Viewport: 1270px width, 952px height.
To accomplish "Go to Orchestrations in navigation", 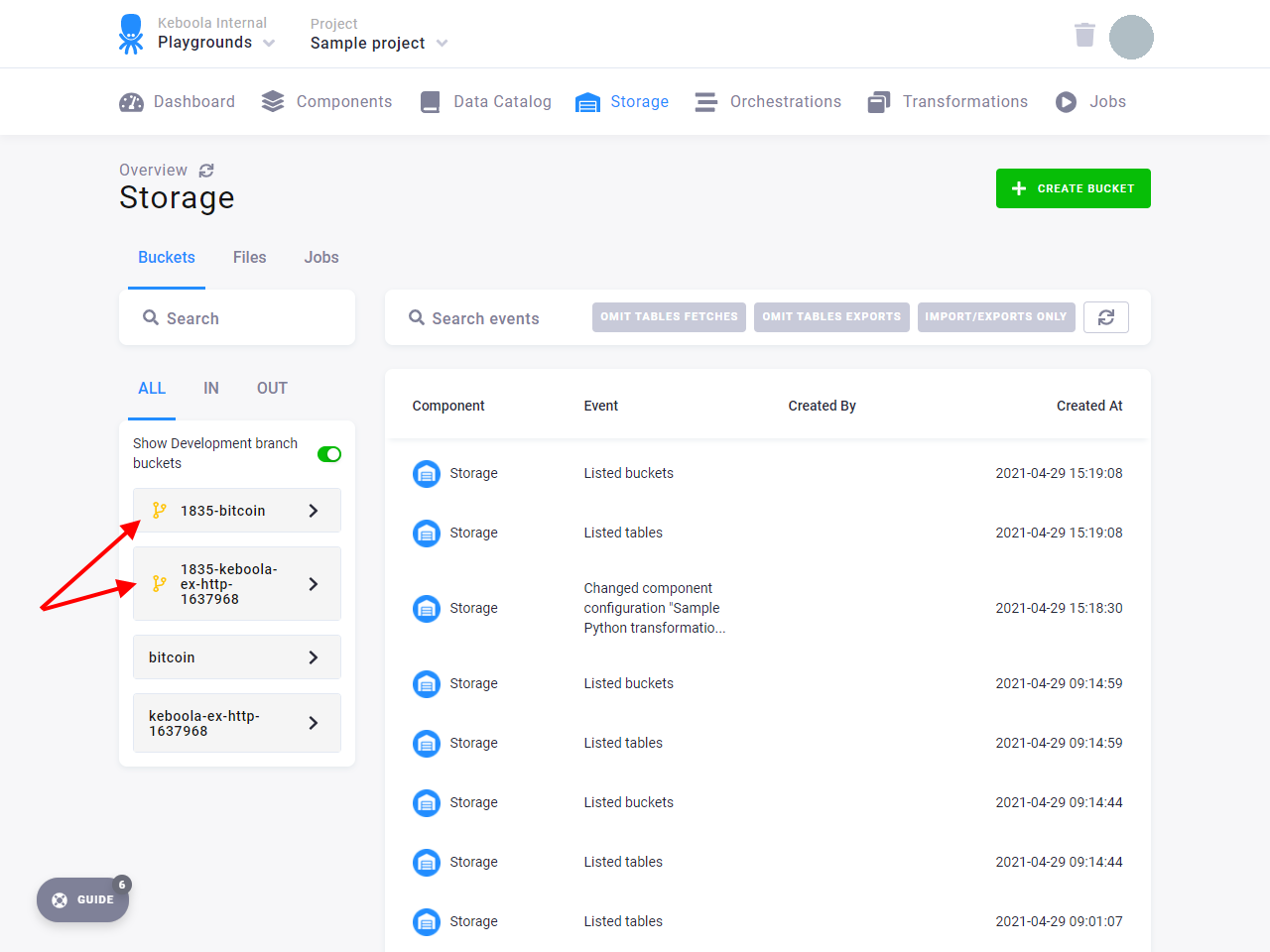I will point(769,102).
